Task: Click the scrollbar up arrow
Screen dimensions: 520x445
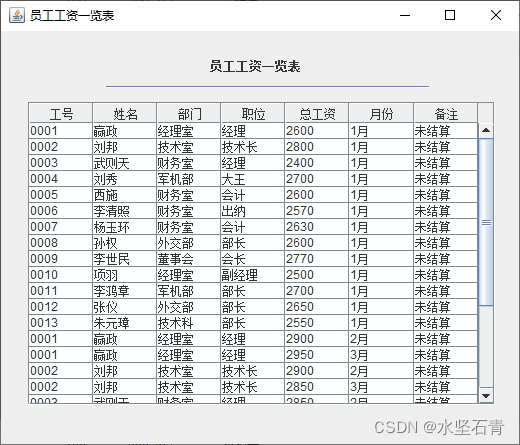Action: point(486,130)
